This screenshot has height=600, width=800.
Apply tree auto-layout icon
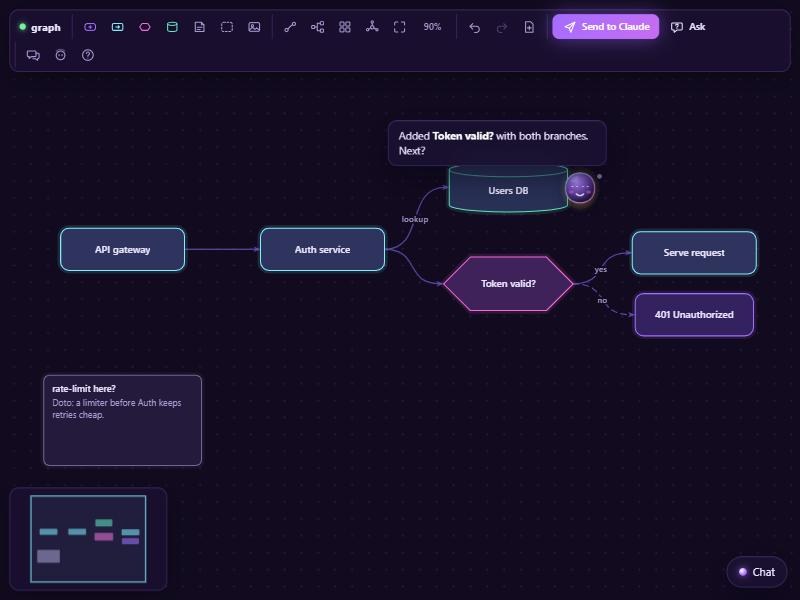point(317,27)
